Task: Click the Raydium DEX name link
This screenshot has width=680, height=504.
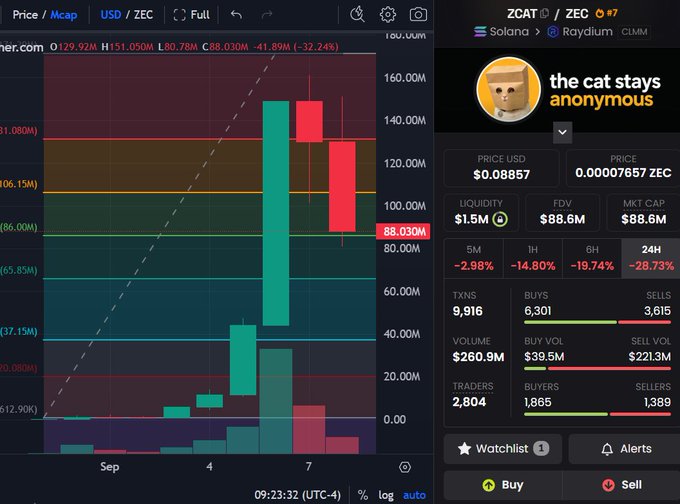Action: (588, 32)
